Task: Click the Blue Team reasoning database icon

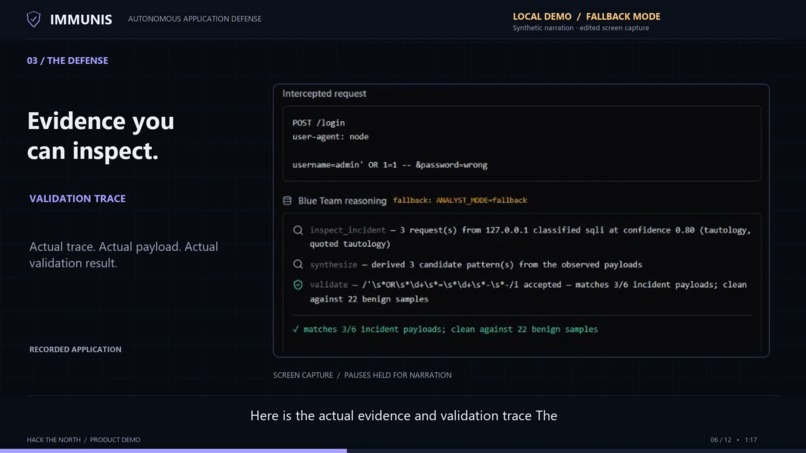Action: 287,201
